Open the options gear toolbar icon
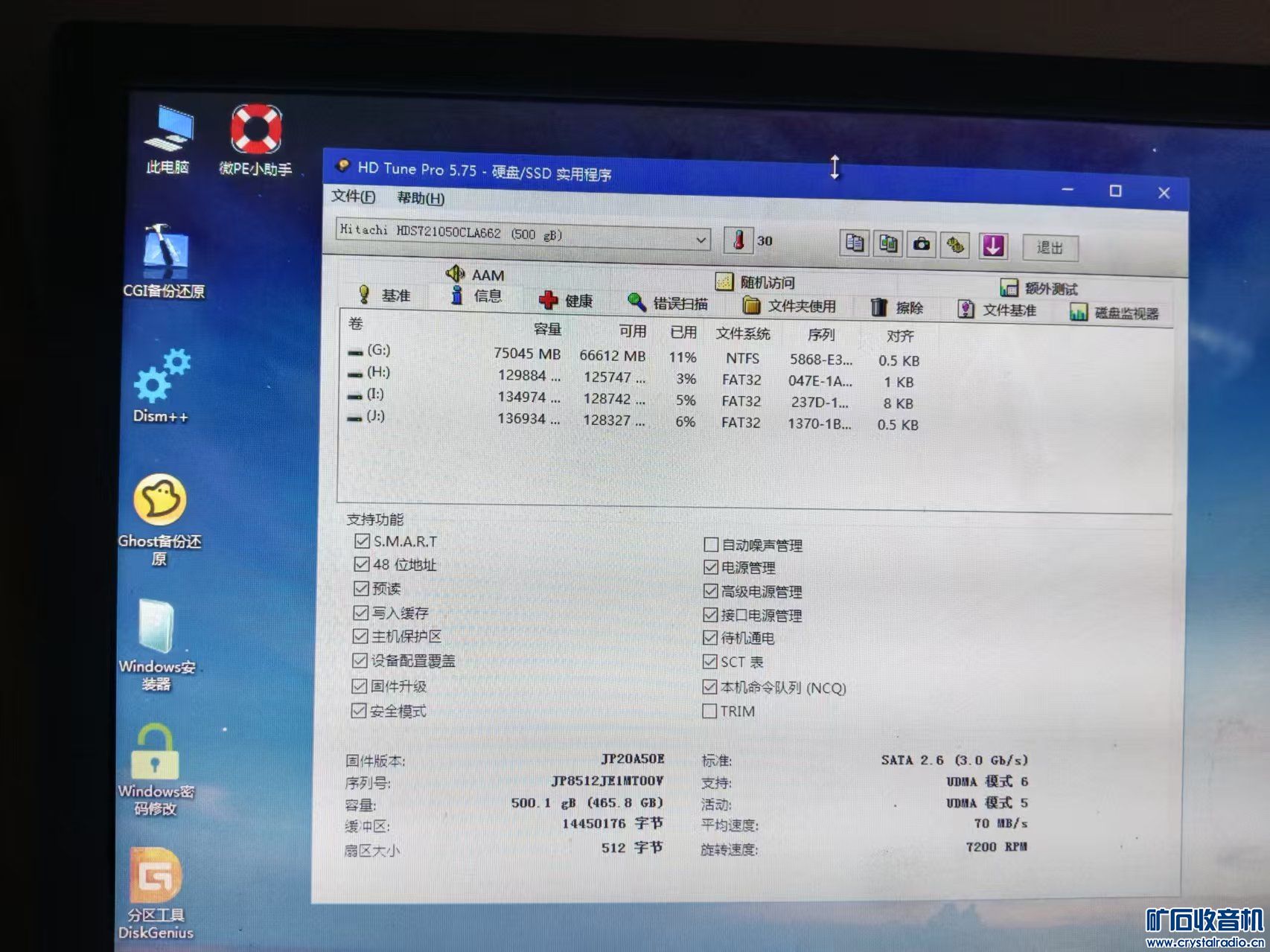This screenshot has width=1270, height=952. pos(956,245)
